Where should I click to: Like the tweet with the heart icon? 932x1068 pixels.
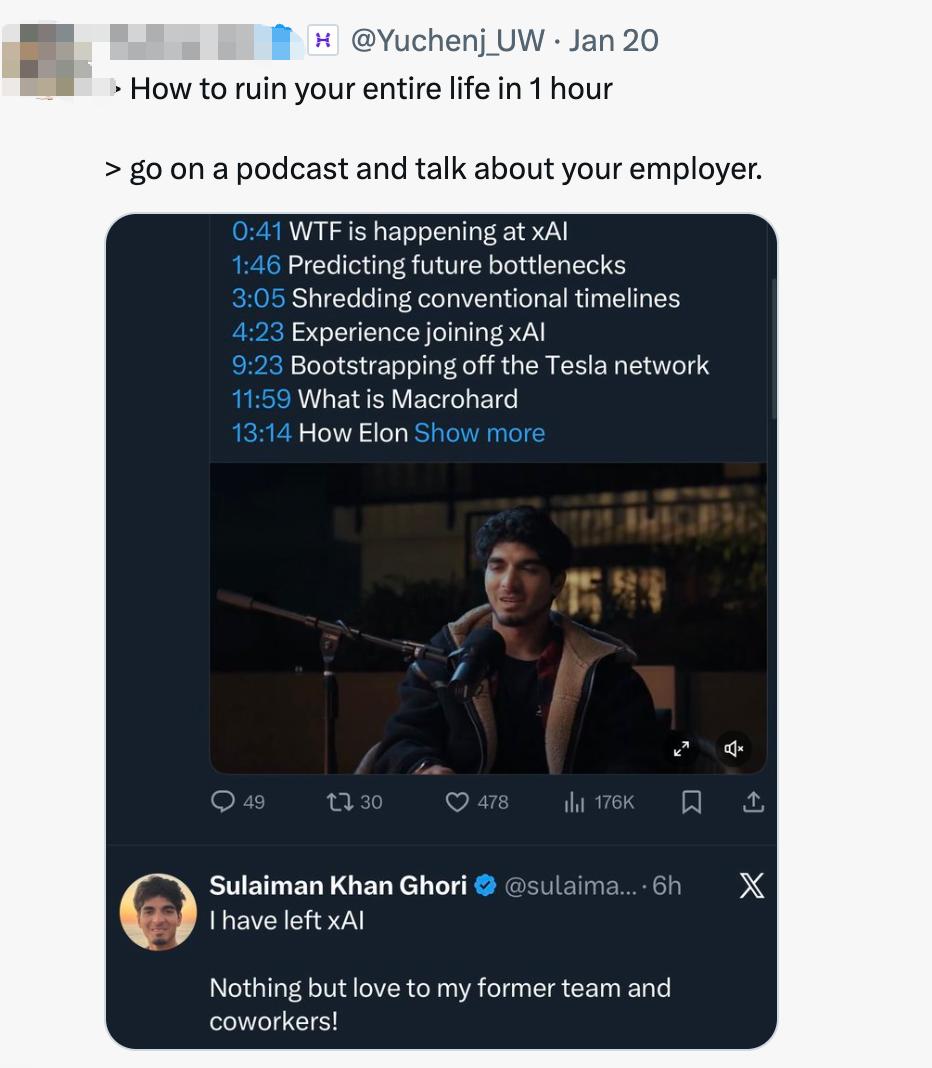[457, 802]
